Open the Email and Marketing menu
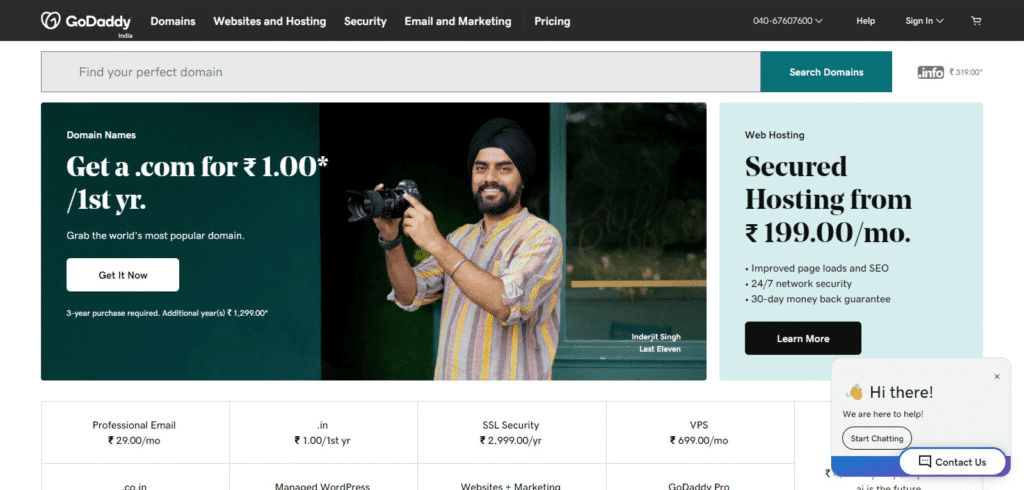Screen dimensions: 1024x490 (x=457, y=21)
